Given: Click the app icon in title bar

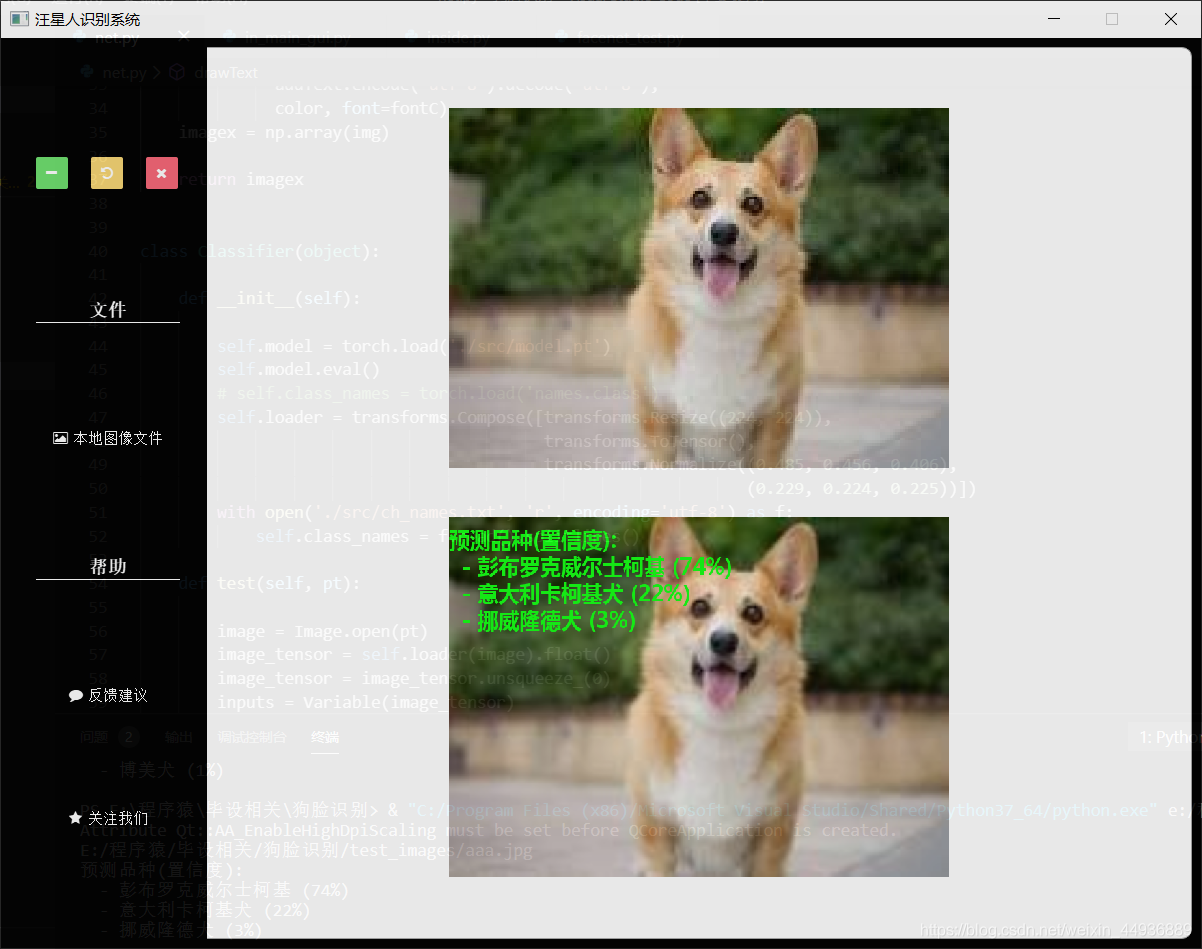Looking at the screenshot, I should [19, 19].
